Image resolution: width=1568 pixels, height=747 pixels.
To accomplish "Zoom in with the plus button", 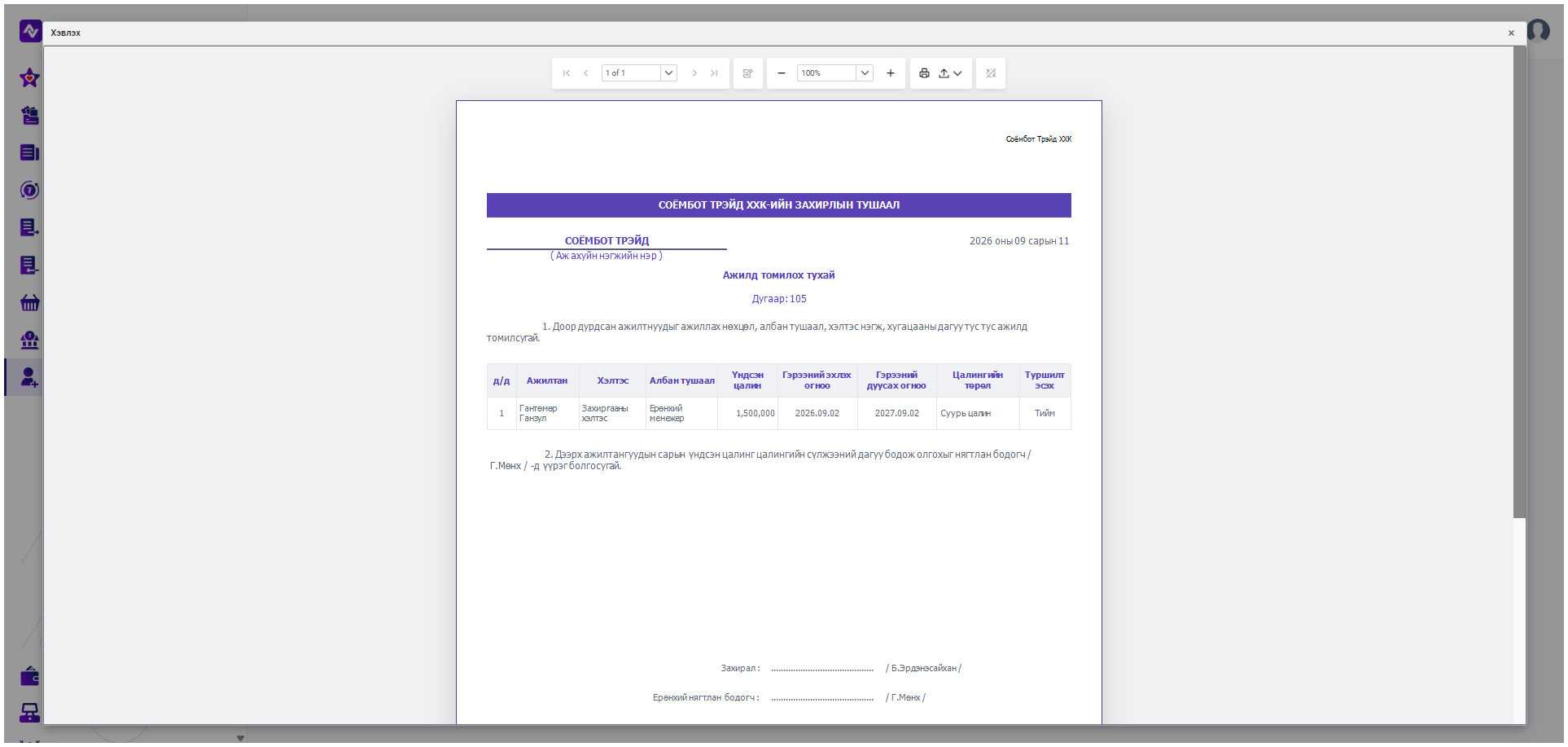I will click(891, 73).
